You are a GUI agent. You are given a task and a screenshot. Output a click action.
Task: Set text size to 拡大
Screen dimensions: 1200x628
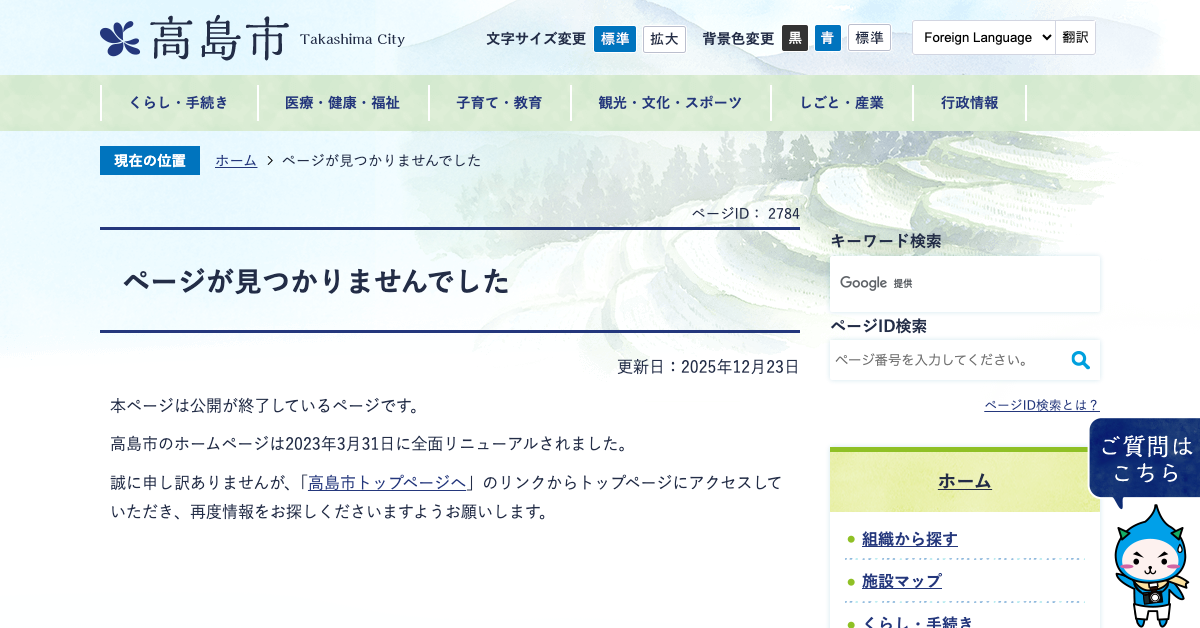[664, 38]
